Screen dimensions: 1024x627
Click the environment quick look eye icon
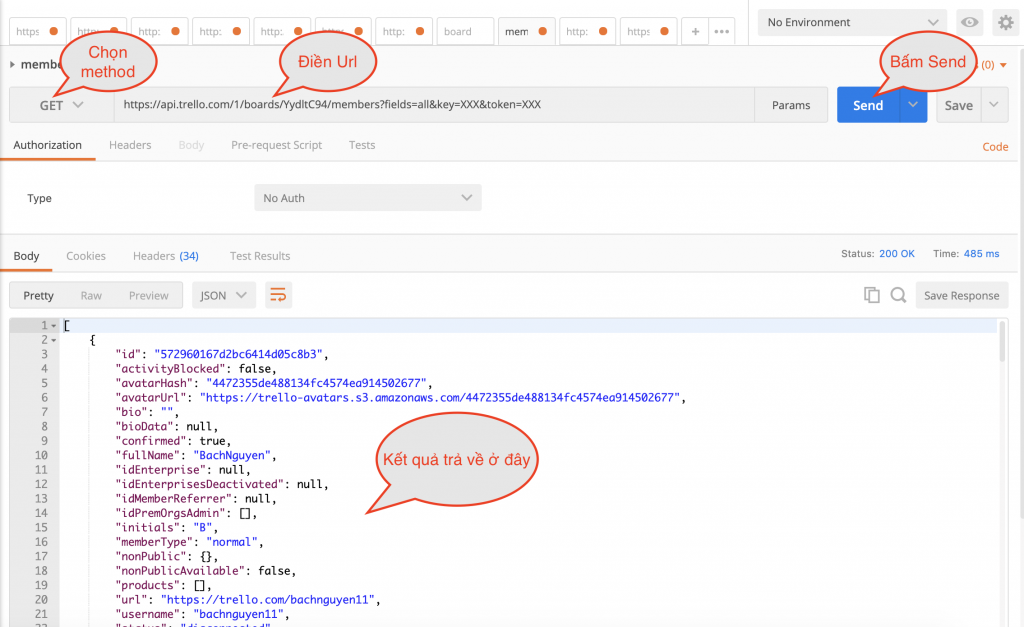[x=968, y=22]
